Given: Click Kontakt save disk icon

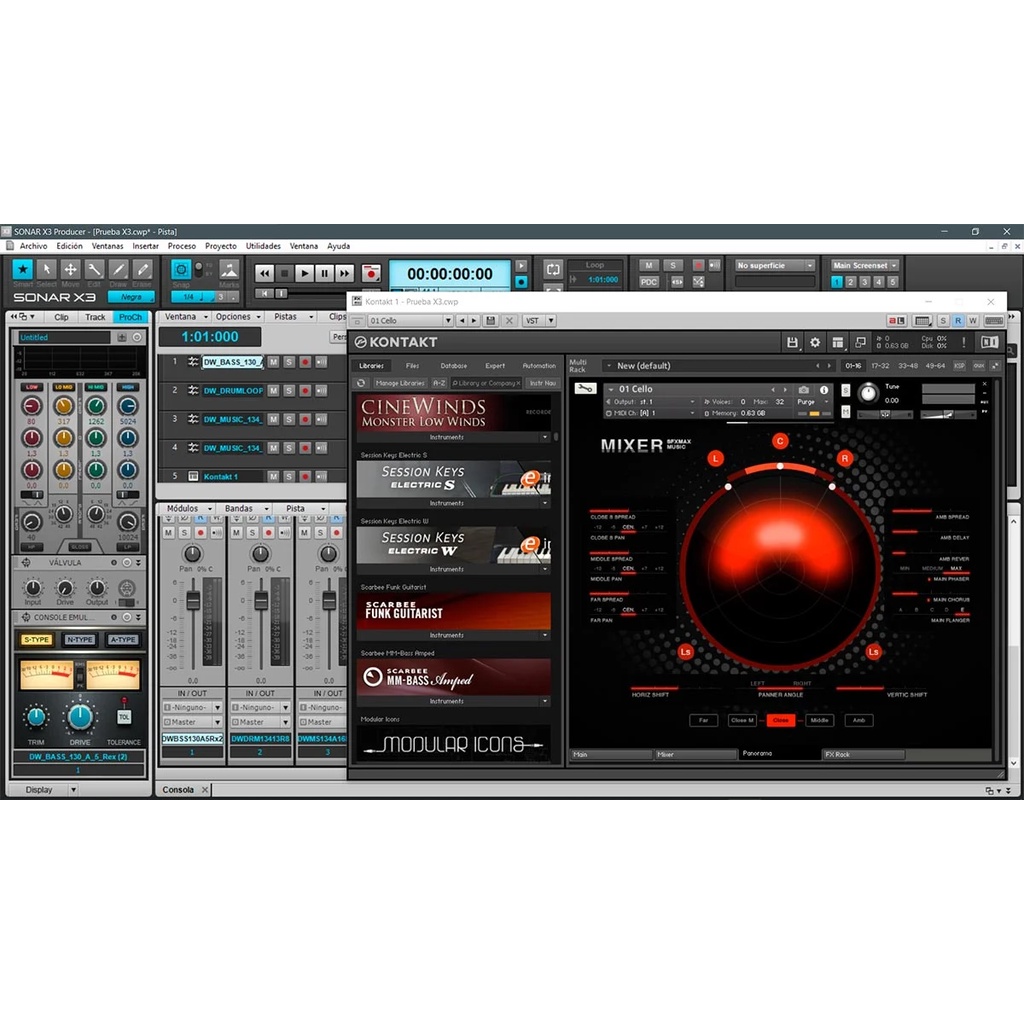Looking at the screenshot, I should click(792, 342).
